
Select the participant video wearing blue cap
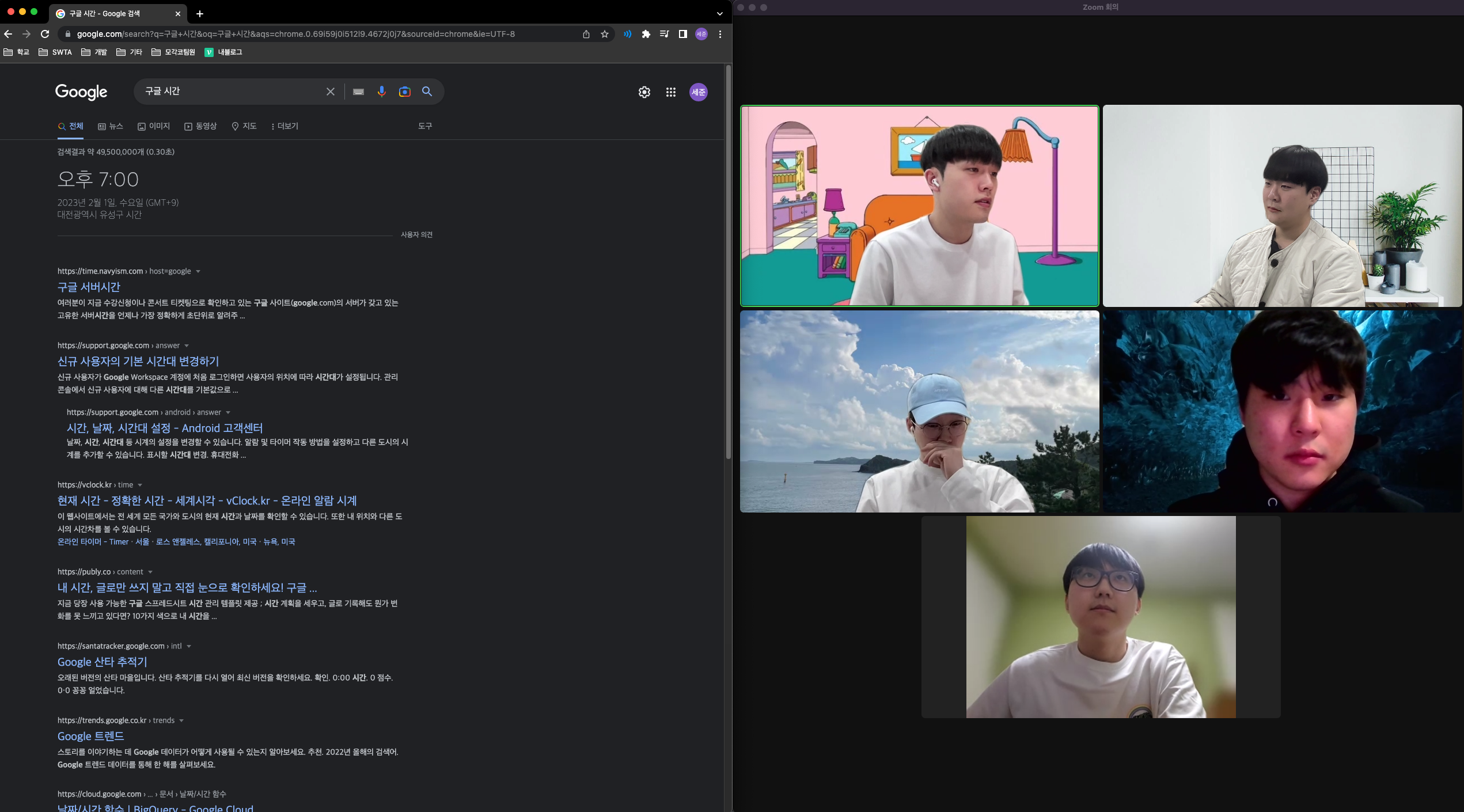coord(919,411)
